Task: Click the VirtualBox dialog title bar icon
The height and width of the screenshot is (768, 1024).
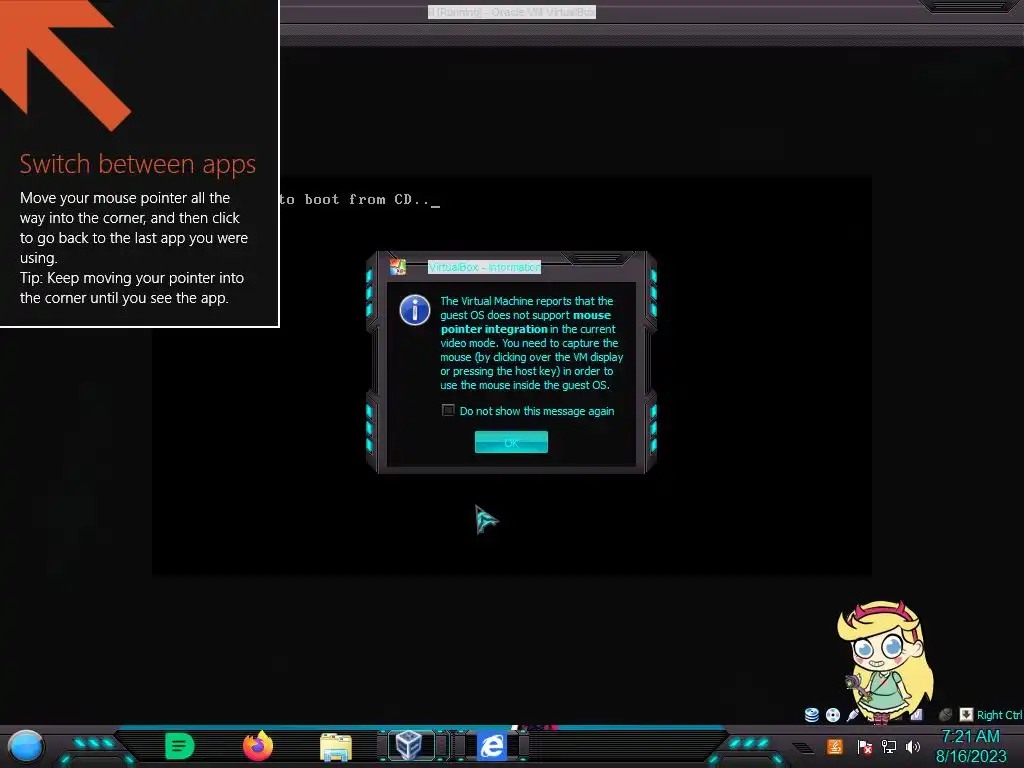Action: (398, 266)
